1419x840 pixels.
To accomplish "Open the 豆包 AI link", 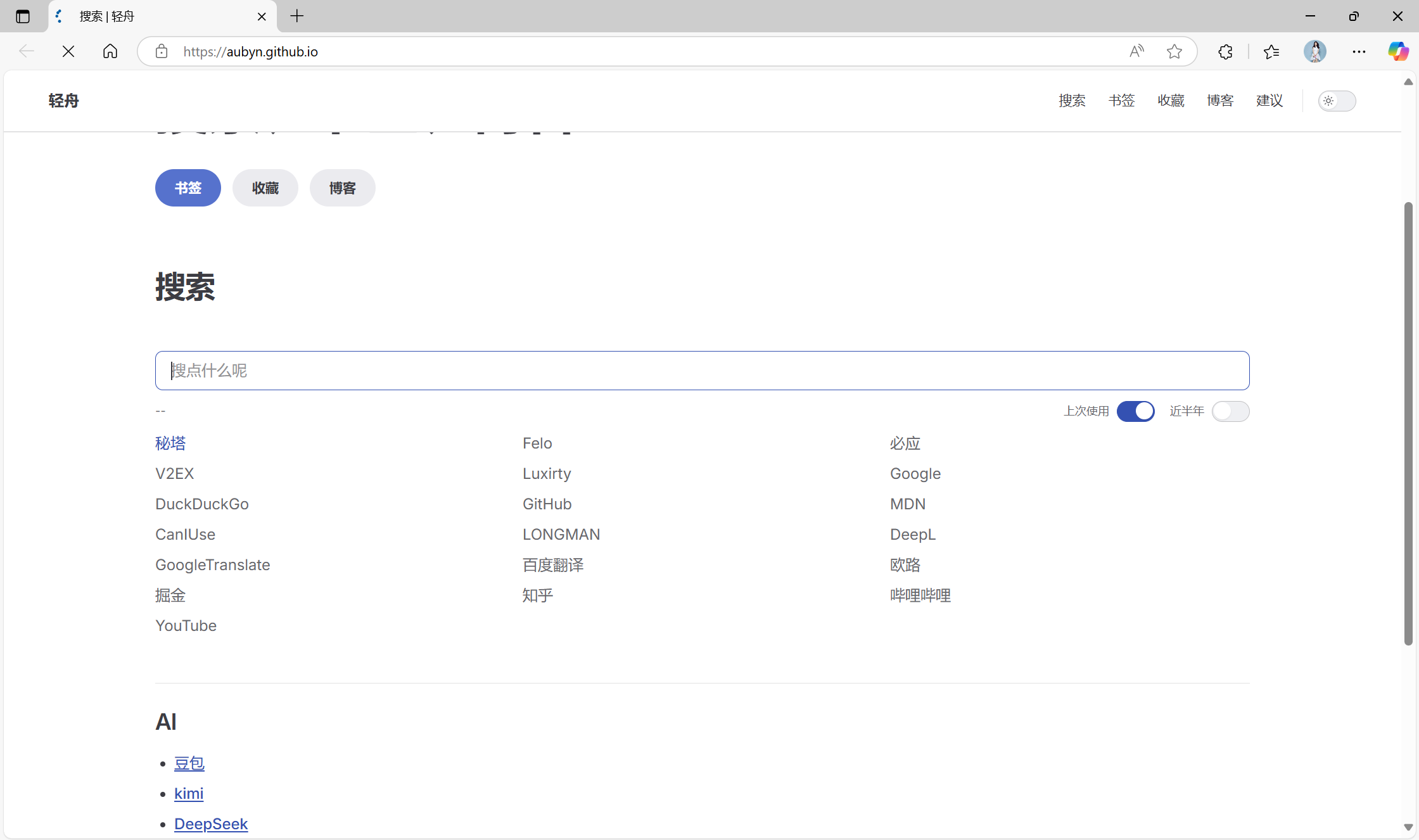I will 189,763.
